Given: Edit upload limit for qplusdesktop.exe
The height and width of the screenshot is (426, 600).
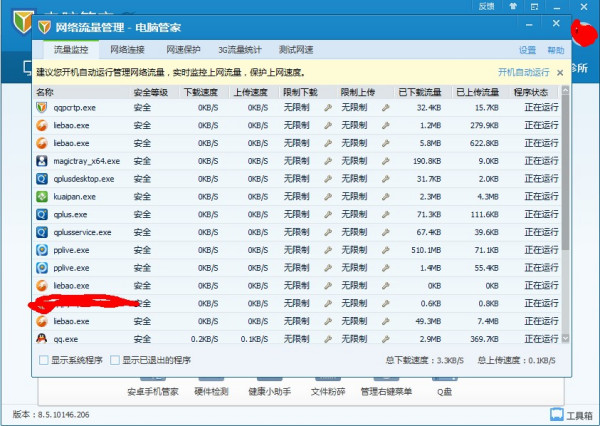Looking at the screenshot, I should click(386, 179).
